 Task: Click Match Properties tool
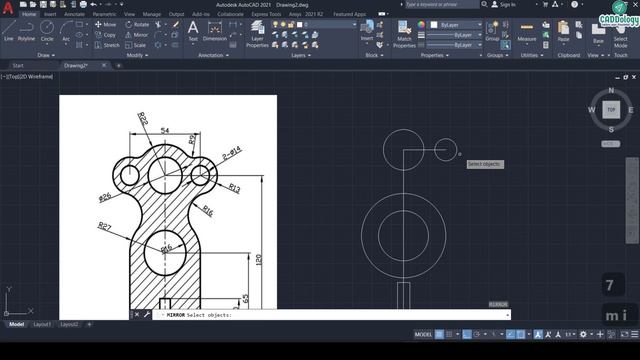tap(404, 34)
